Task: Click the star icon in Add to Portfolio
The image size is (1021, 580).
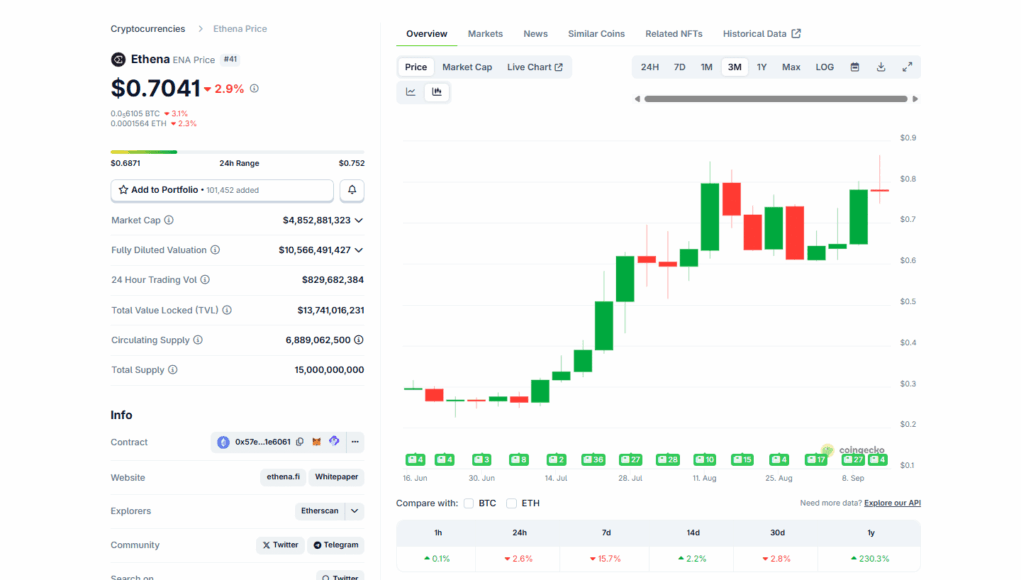Action: tap(123, 190)
